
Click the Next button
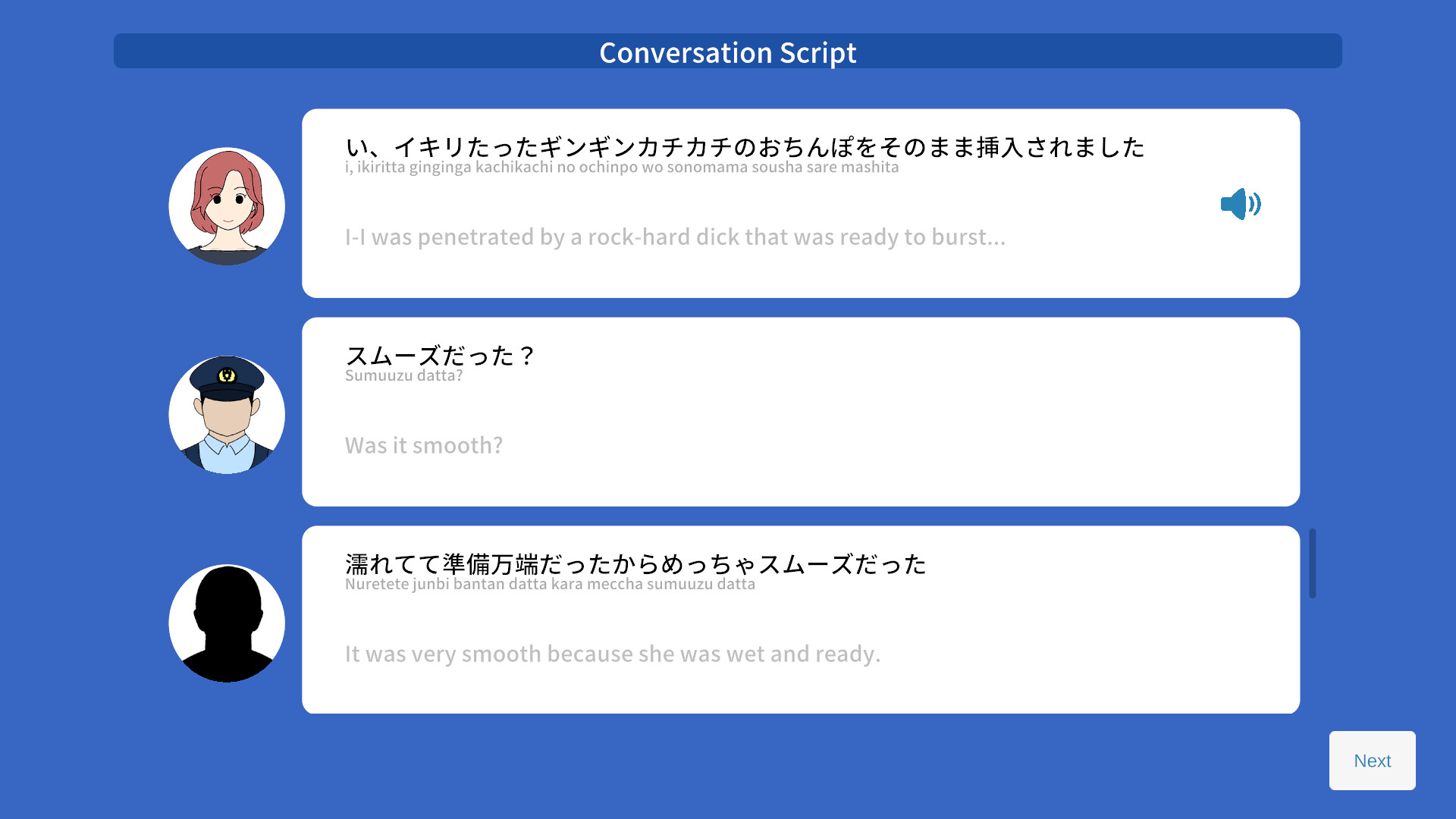tap(1372, 761)
